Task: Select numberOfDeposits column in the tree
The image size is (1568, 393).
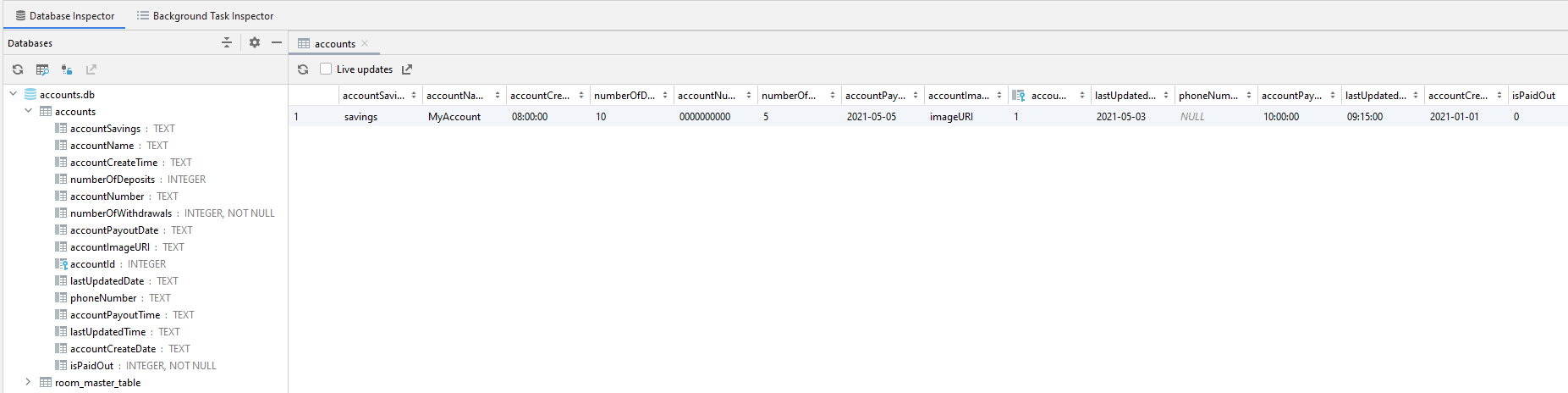Action: click(113, 180)
